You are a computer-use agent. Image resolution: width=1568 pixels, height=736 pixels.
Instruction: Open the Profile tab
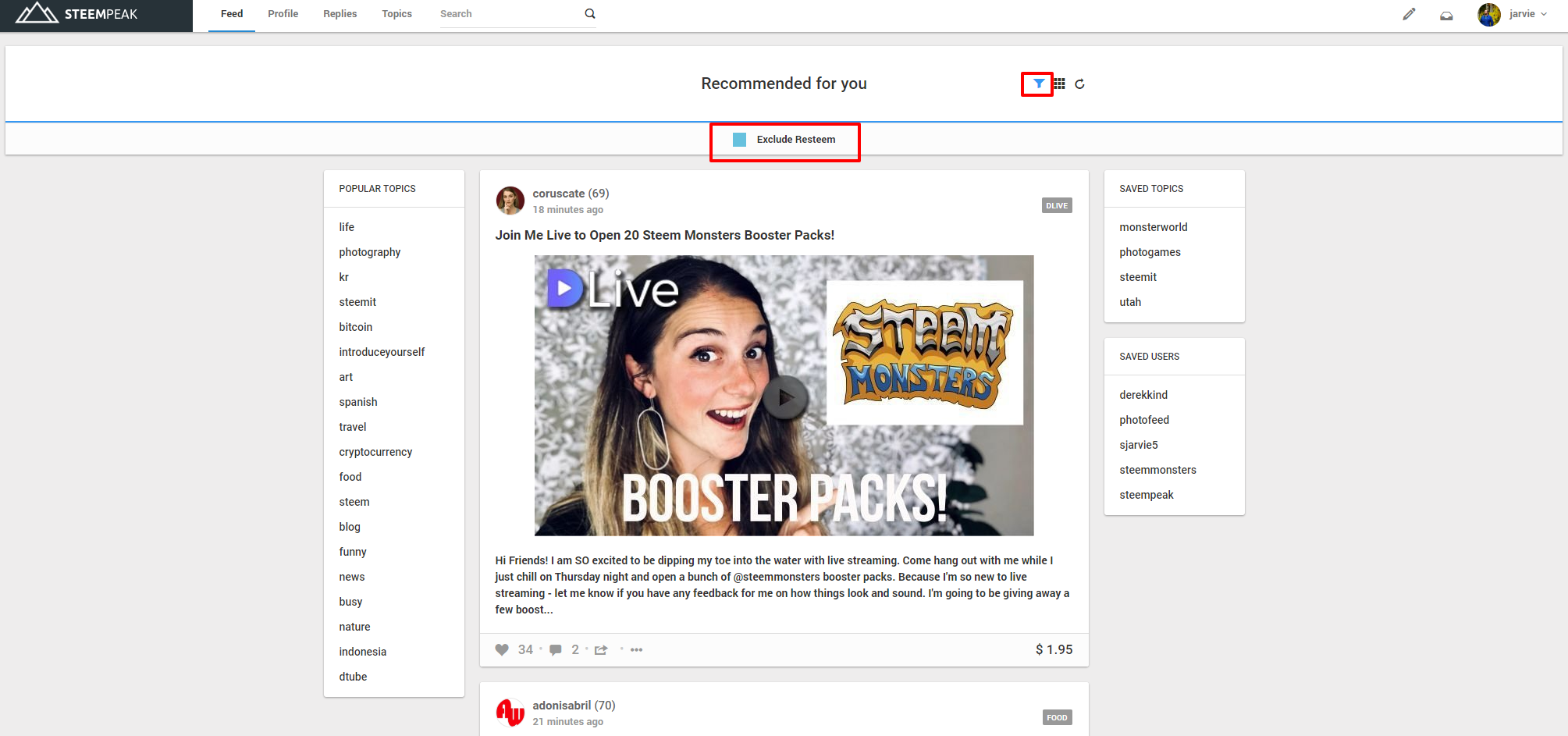point(283,14)
